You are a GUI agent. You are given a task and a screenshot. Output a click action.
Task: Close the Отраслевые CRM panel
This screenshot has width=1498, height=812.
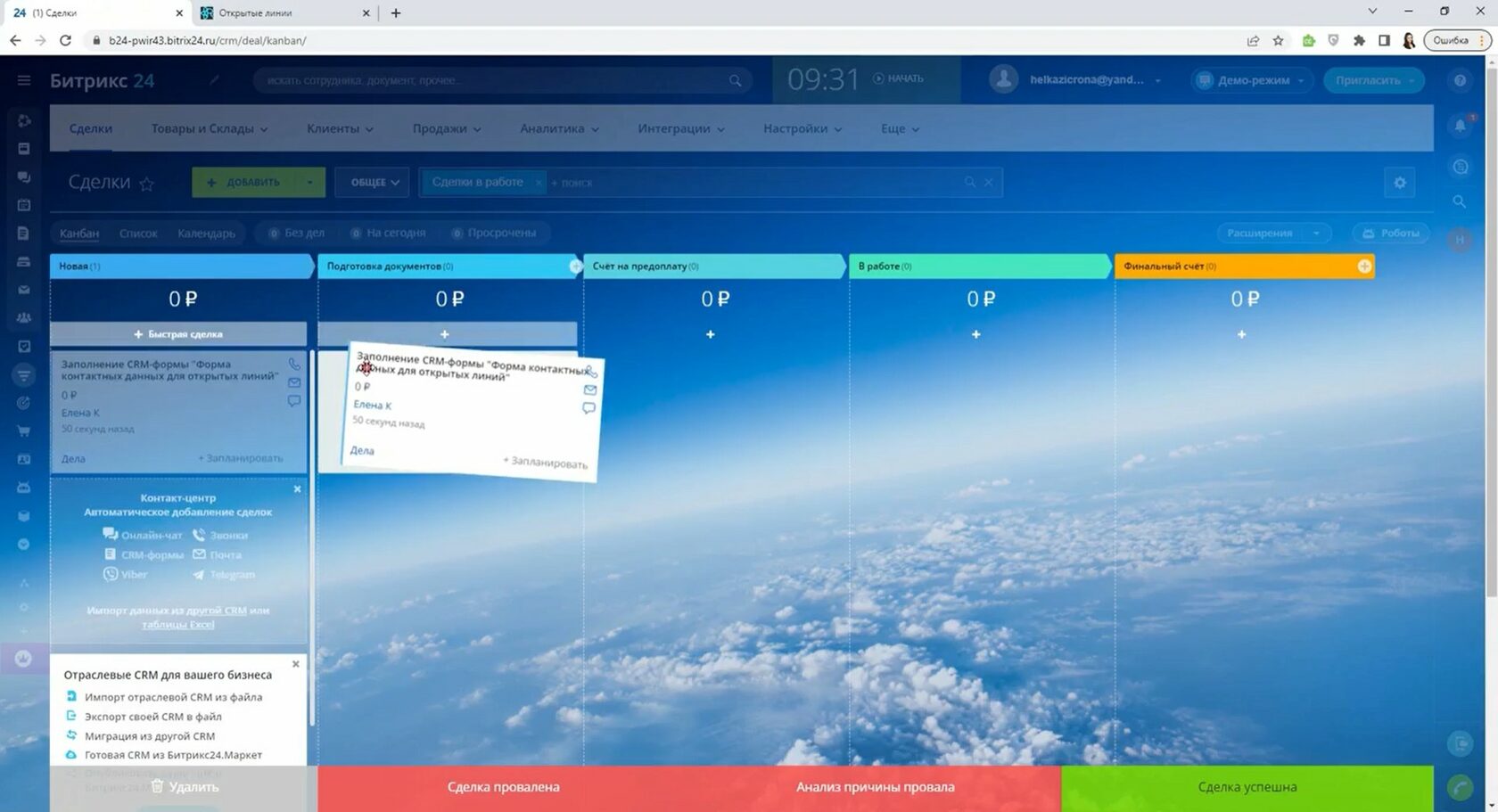(295, 664)
